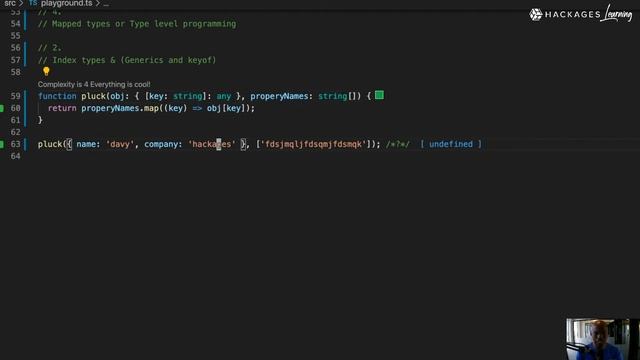Click the 'playground.ts' breadcrumb
640x360 pixels.
click(67, 3)
